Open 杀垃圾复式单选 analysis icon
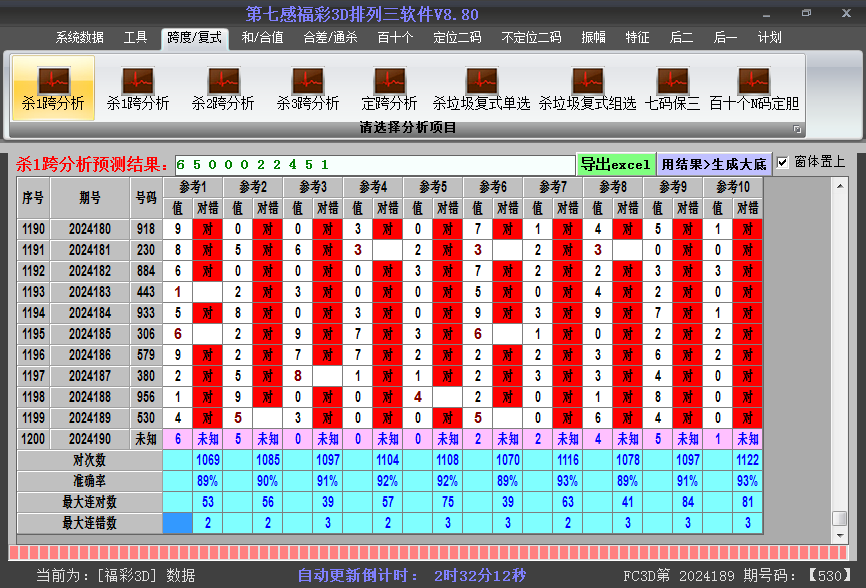 coord(481,88)
